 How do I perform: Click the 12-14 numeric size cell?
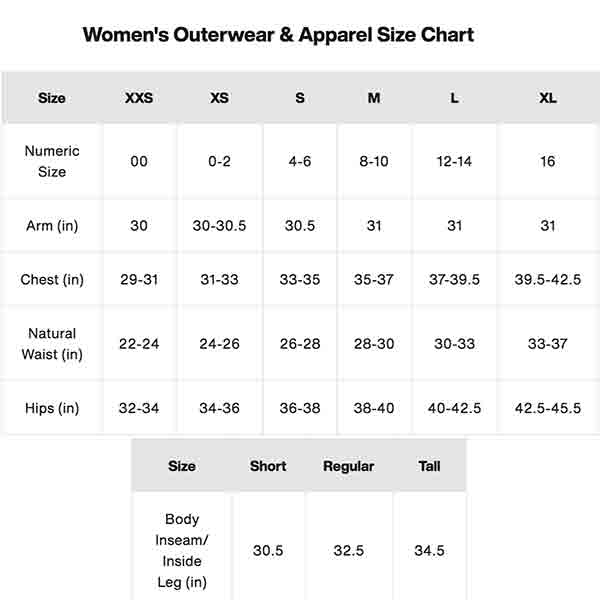tap(454, 161)
